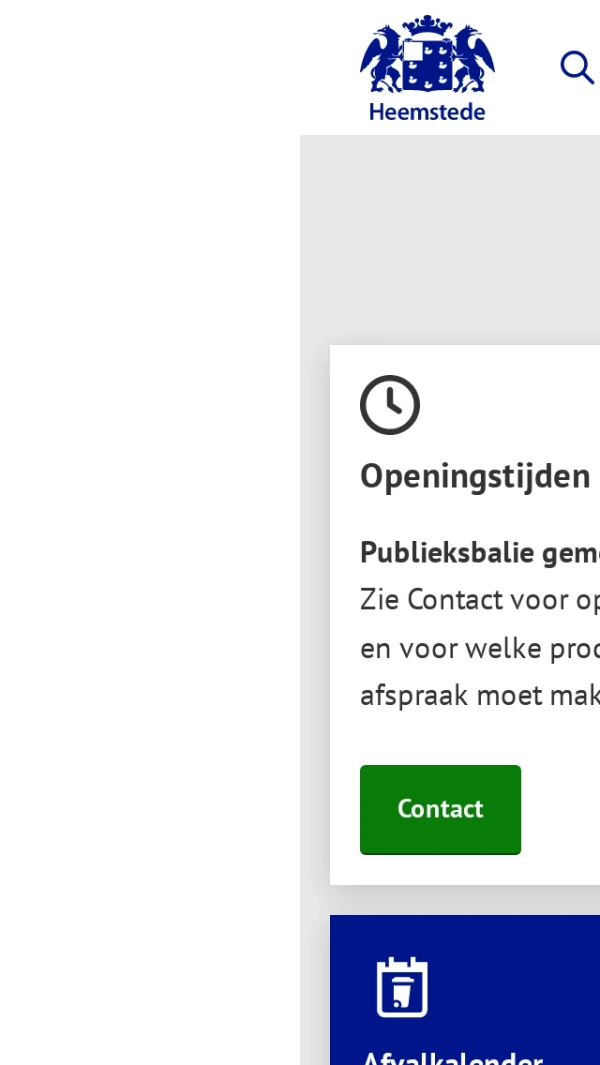Click the grey banner area above the card
This screenshot has width=600, height=1065.
tap(450, 240)
